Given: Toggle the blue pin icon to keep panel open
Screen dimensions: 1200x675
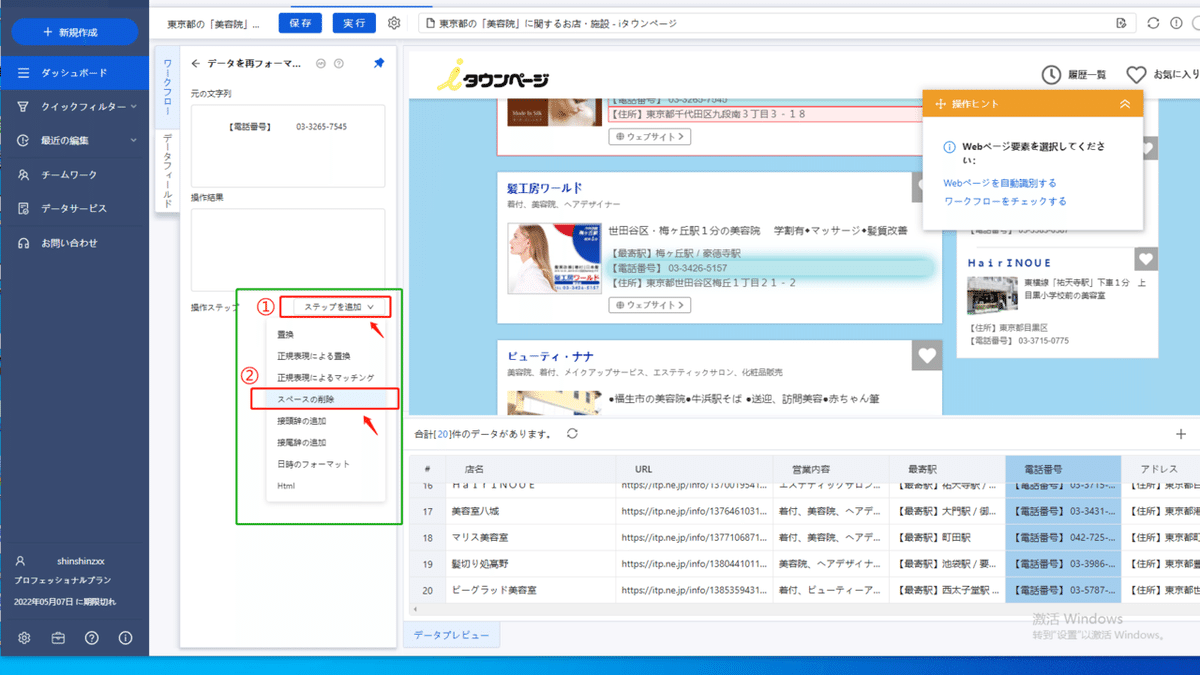Looking at the screenshot, I should point(378,62).
